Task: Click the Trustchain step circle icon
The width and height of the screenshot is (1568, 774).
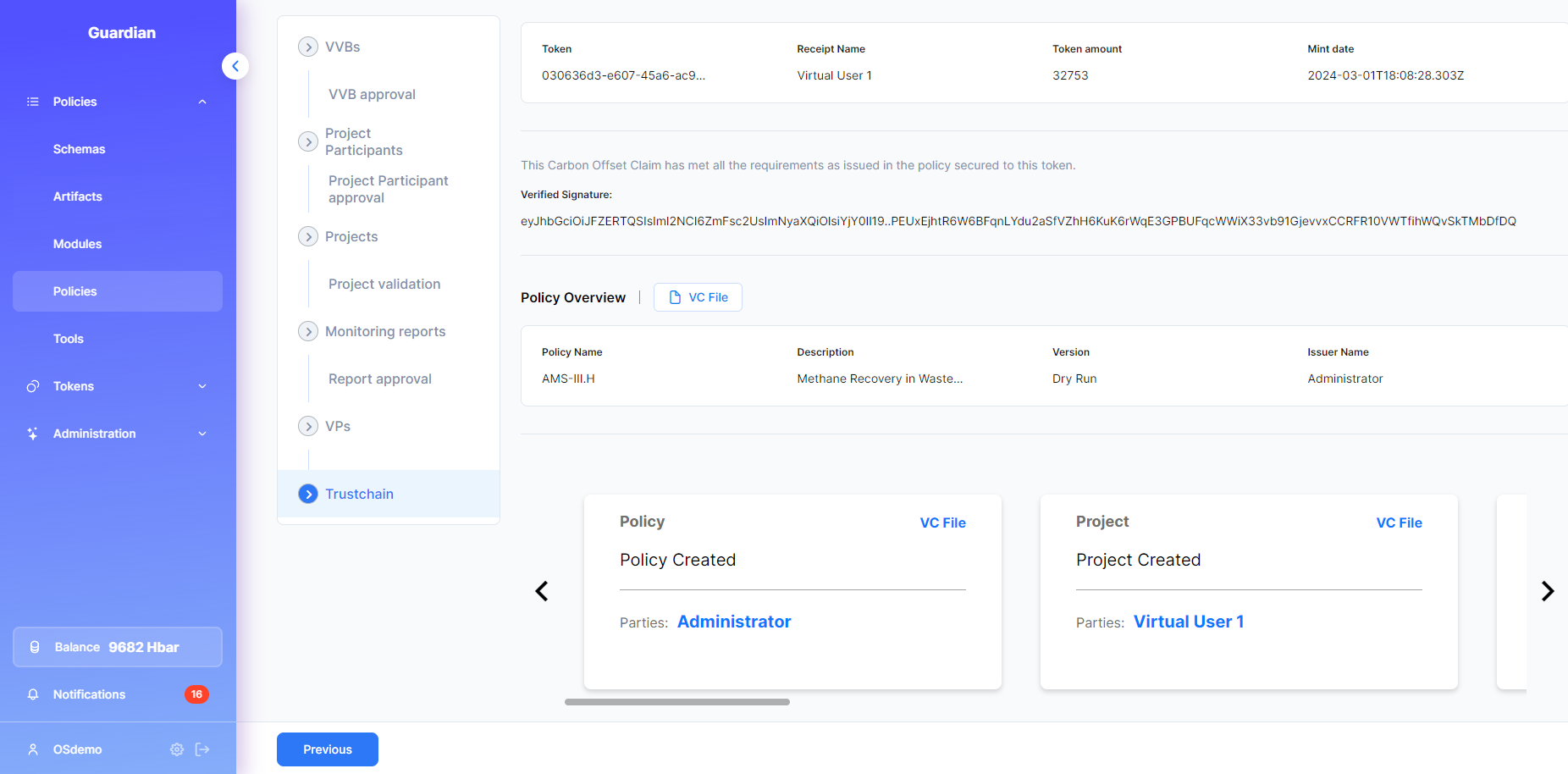Action: click(308, 494)
